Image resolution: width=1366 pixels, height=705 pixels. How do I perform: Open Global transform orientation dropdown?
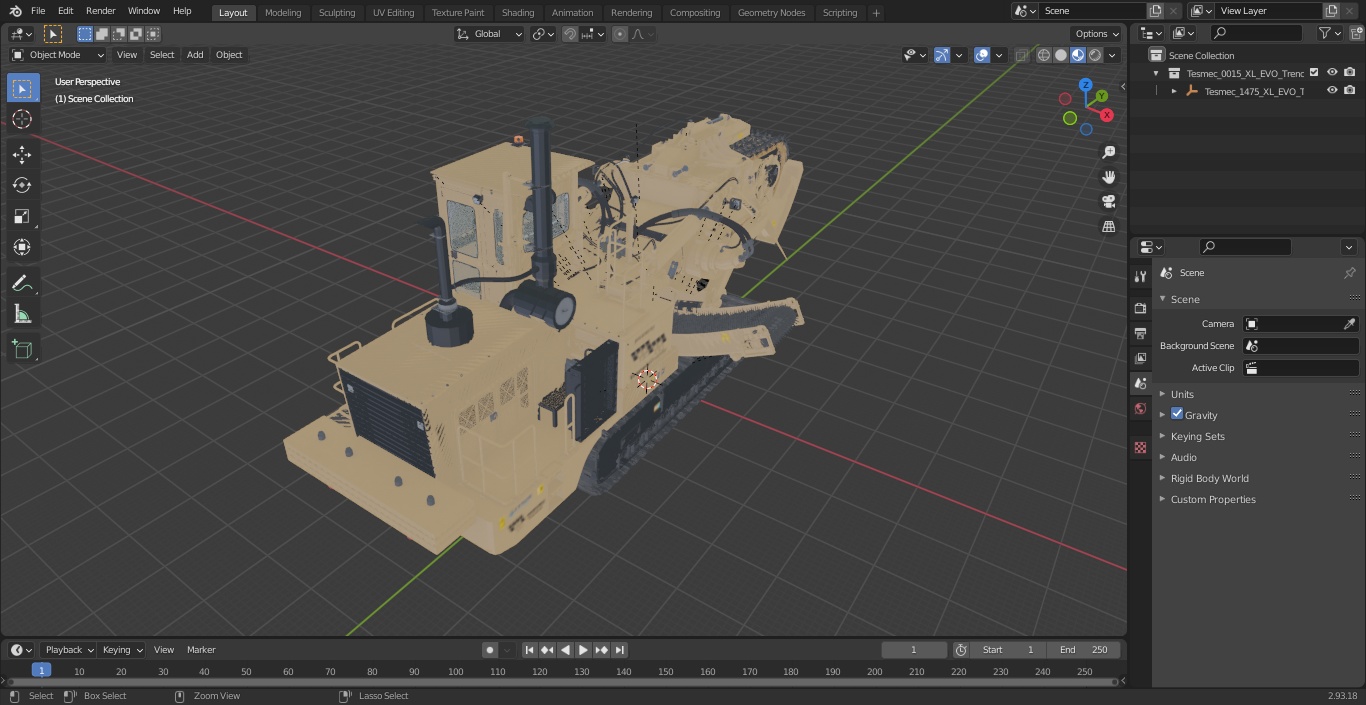tap(490, 34)
